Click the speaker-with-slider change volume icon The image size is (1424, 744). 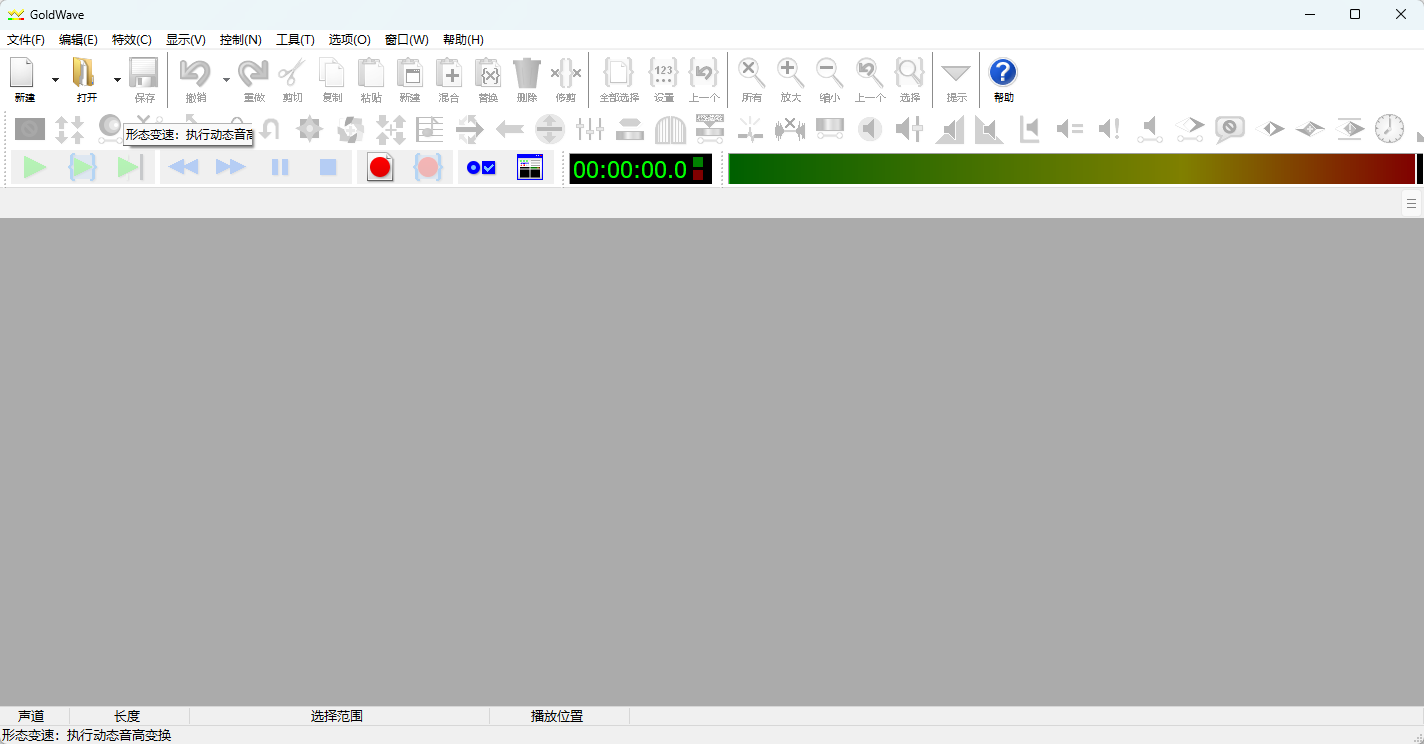[x=910, y=128]
